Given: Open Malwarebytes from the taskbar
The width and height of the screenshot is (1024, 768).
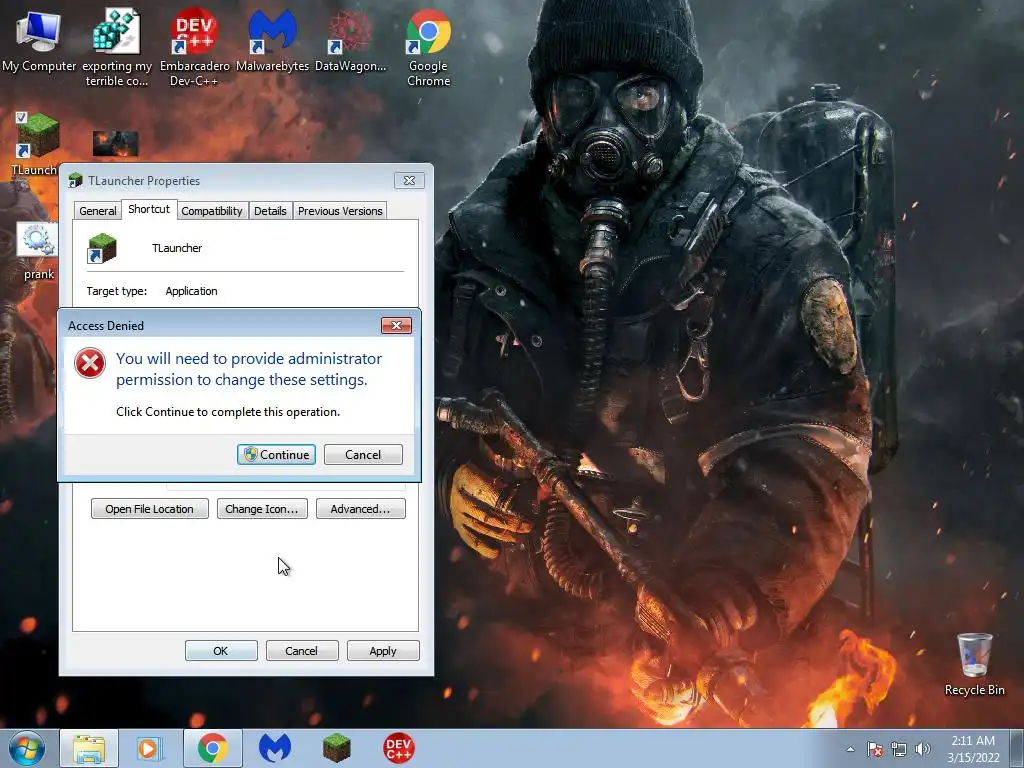Looking at the screenshot, I should tap(275, 748).
